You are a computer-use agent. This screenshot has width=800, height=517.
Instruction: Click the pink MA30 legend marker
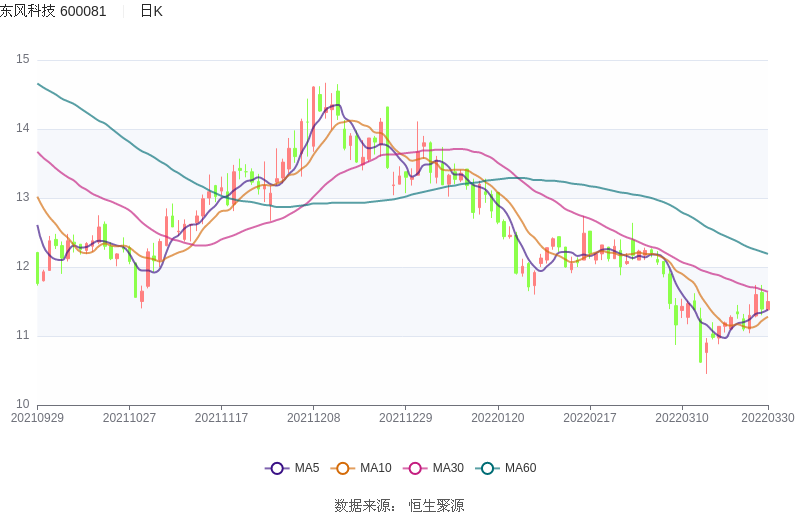pyautogui.click(x=415, y=468)
